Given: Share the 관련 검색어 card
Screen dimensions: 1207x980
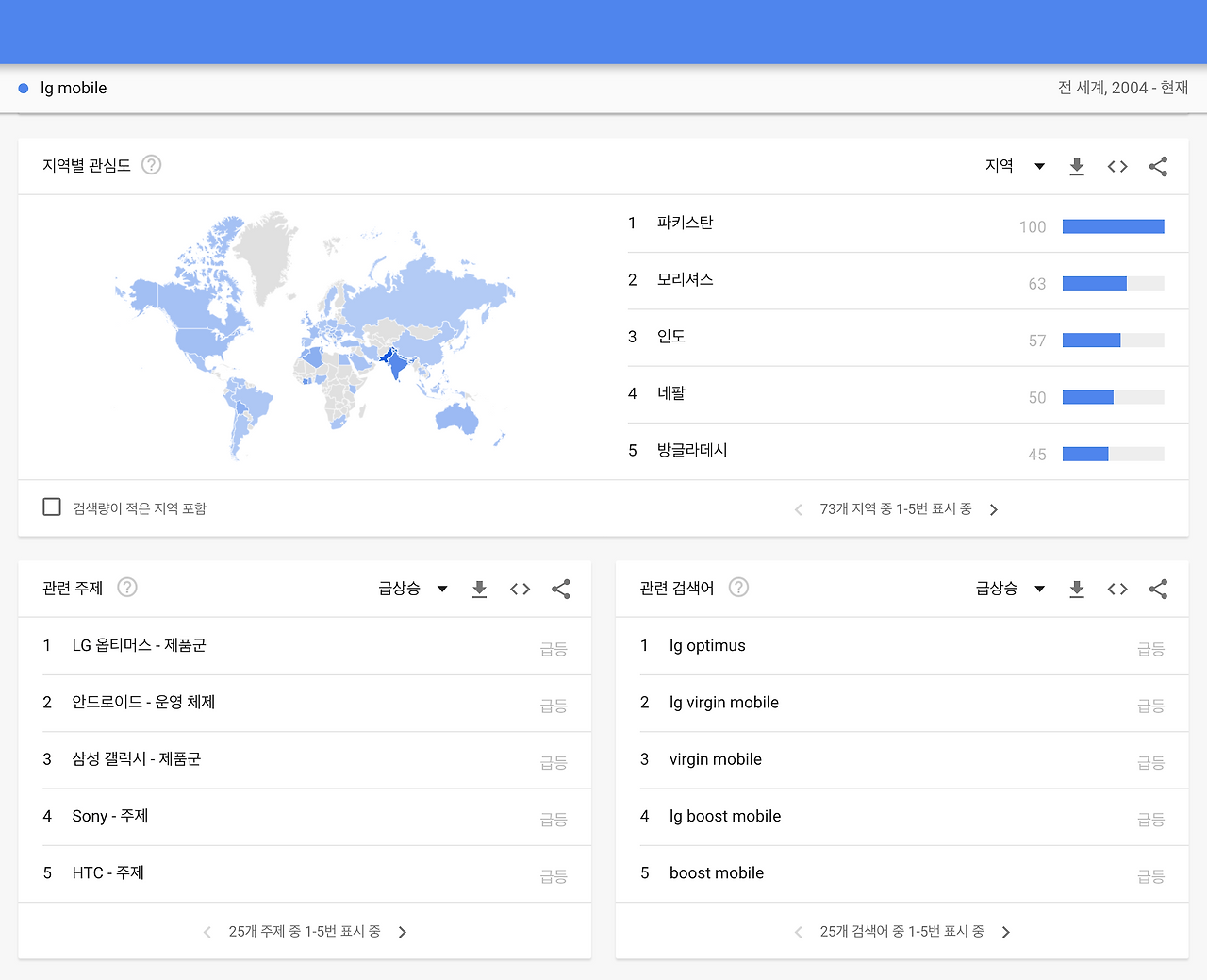Looking at the screenshot, I should coord(1158,589).
